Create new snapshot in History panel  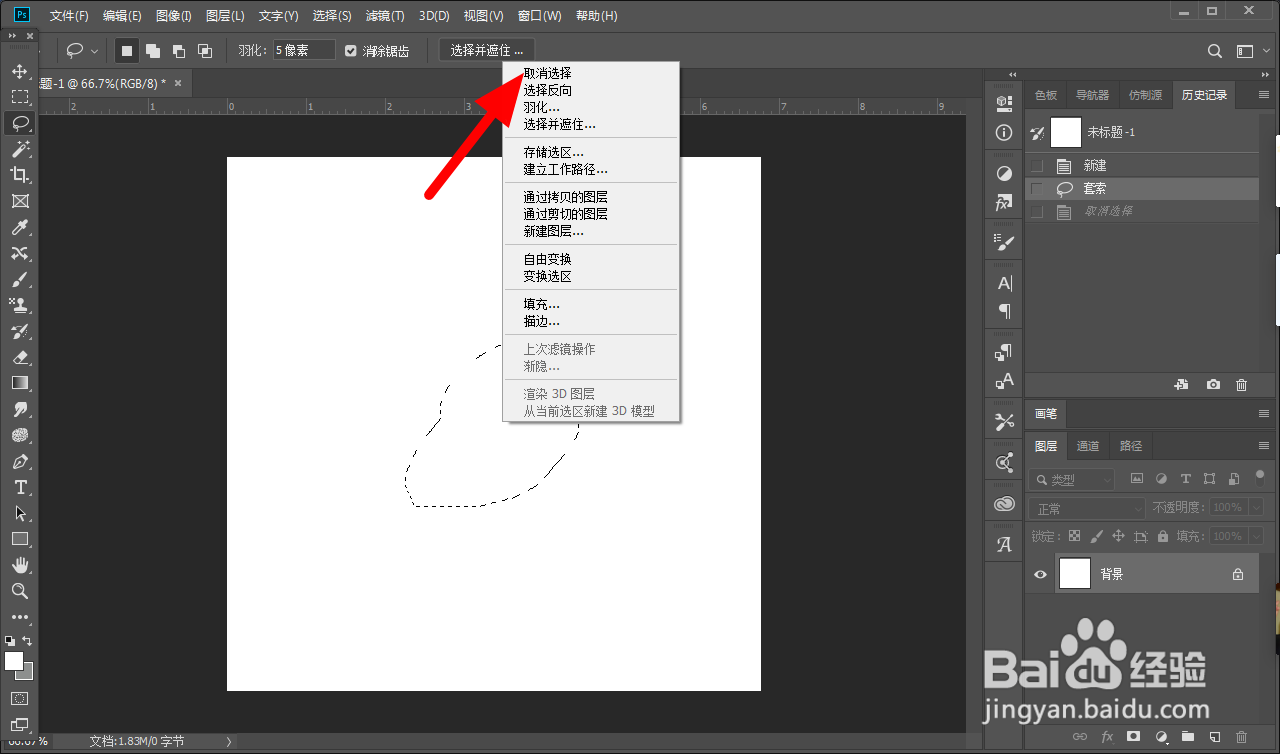click(x=1213, y=384)
